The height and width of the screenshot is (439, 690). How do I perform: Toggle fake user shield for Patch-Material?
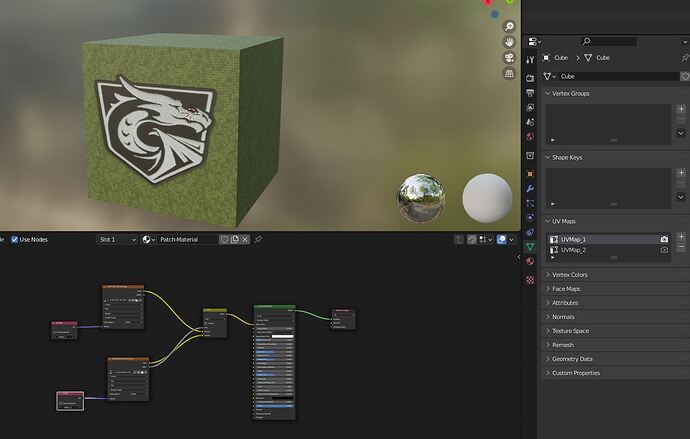[224, 239]
